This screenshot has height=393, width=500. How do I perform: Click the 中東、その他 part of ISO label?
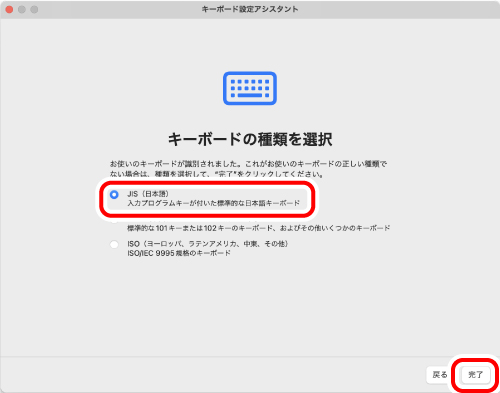pyautogui.click(x=266, y=244)
